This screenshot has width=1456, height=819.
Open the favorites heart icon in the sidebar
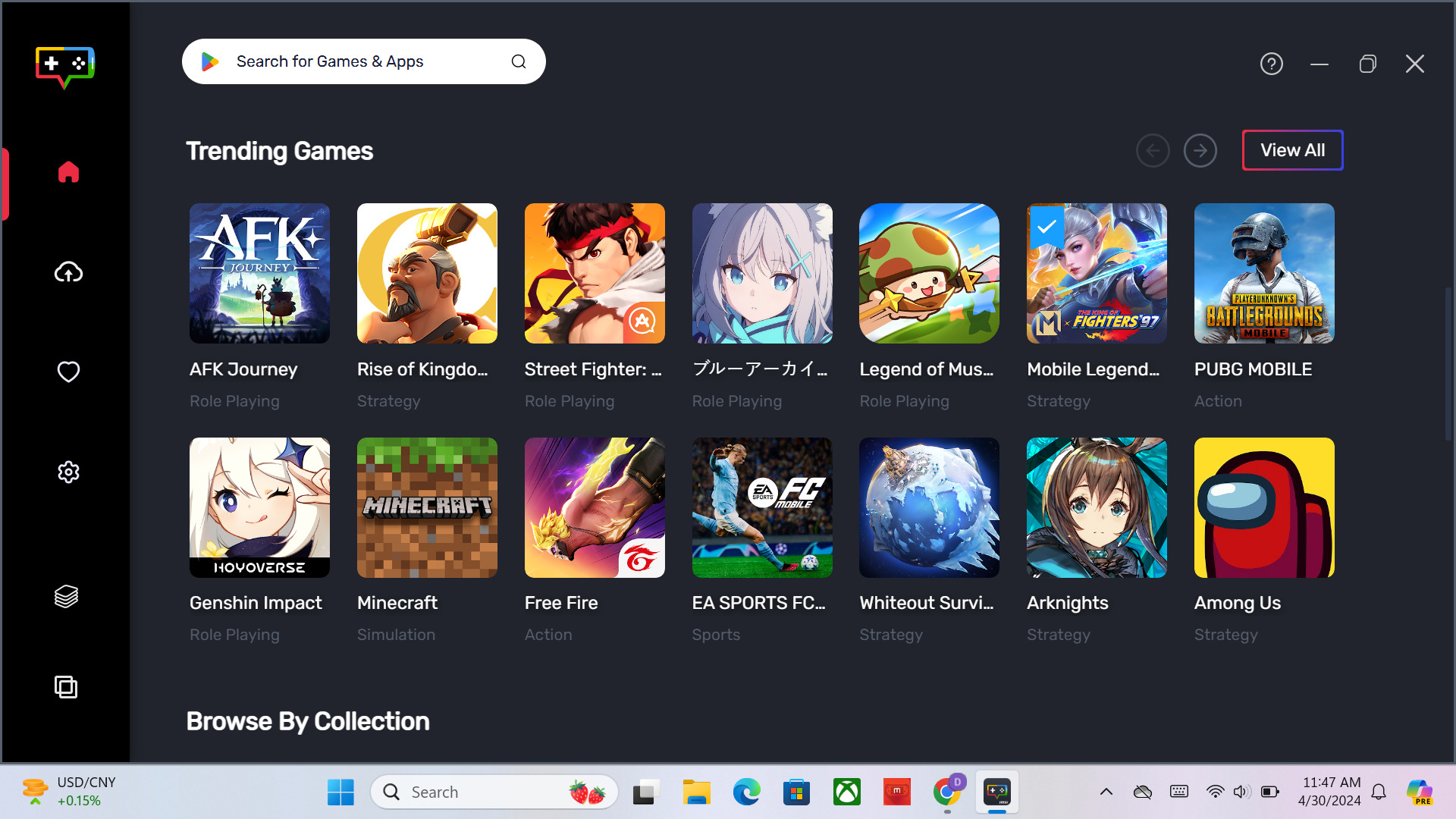[68, 372]
